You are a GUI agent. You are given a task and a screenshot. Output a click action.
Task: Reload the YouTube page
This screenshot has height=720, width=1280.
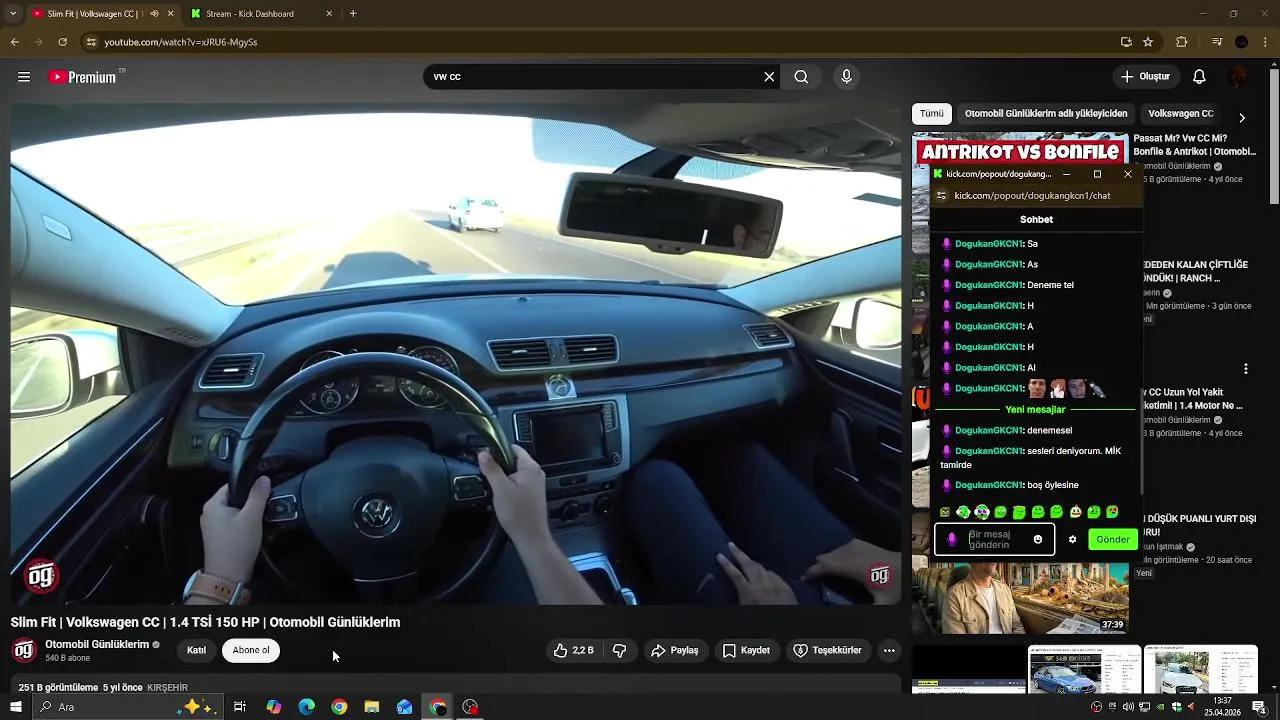(62, 42)
